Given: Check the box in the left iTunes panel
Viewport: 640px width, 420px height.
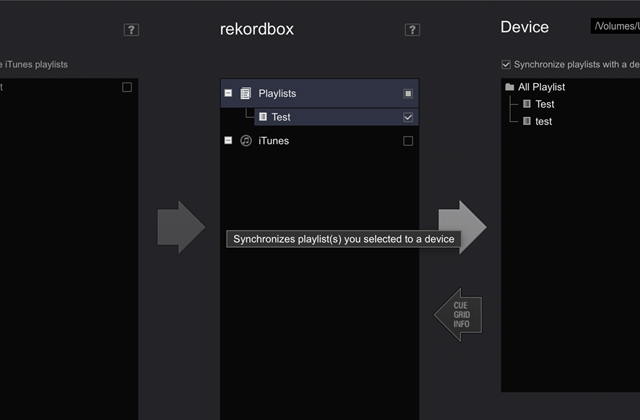Looking at the screenshot, I should coord(127,87).
